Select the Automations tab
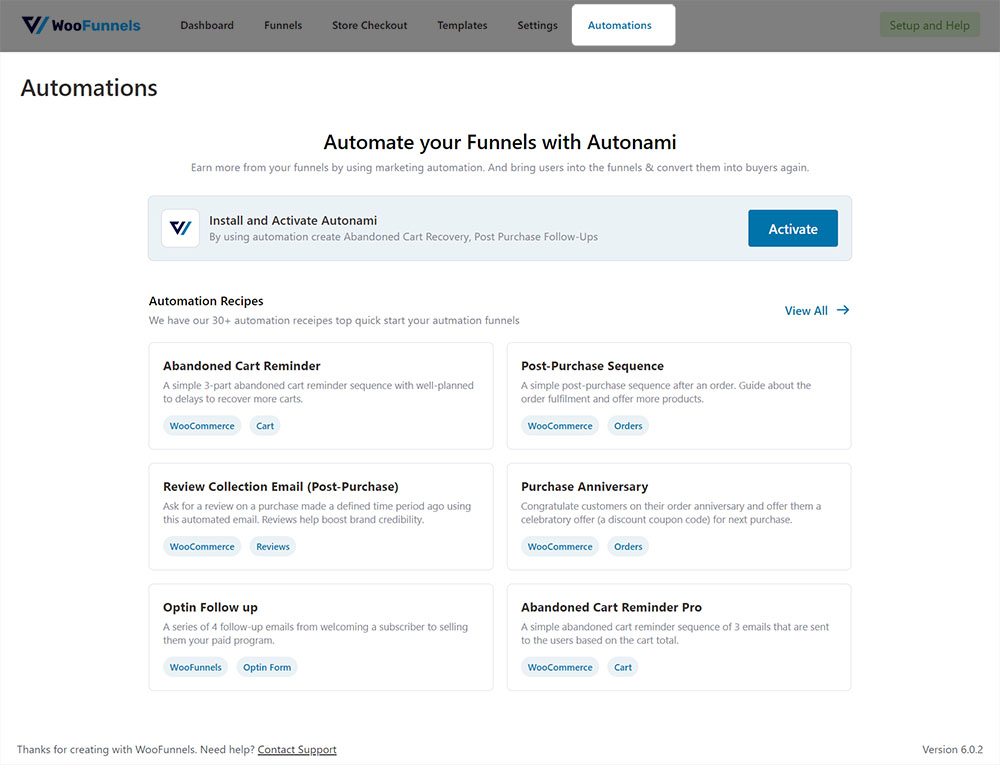 click(623, 26)
